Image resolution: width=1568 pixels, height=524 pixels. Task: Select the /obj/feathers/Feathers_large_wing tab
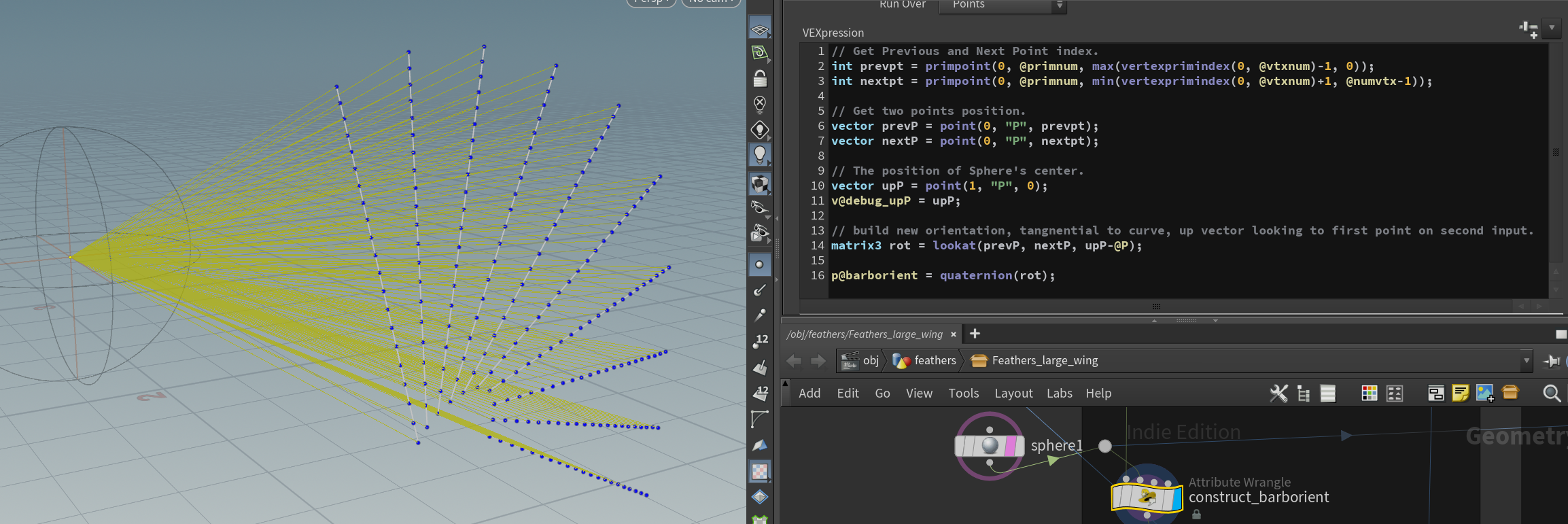click(865, 334)
